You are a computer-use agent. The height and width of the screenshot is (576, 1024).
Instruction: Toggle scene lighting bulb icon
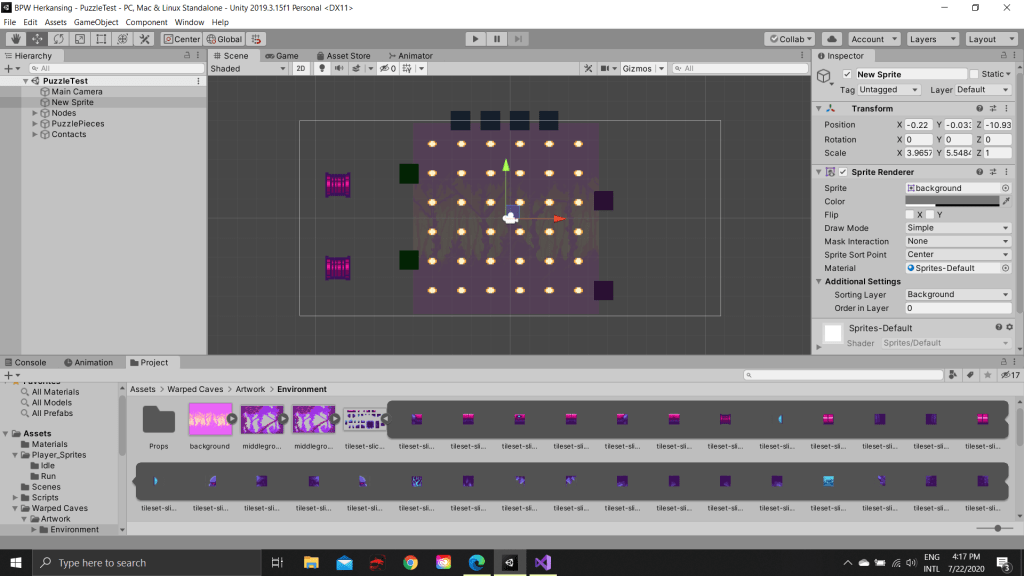click(x=322, y=69)
